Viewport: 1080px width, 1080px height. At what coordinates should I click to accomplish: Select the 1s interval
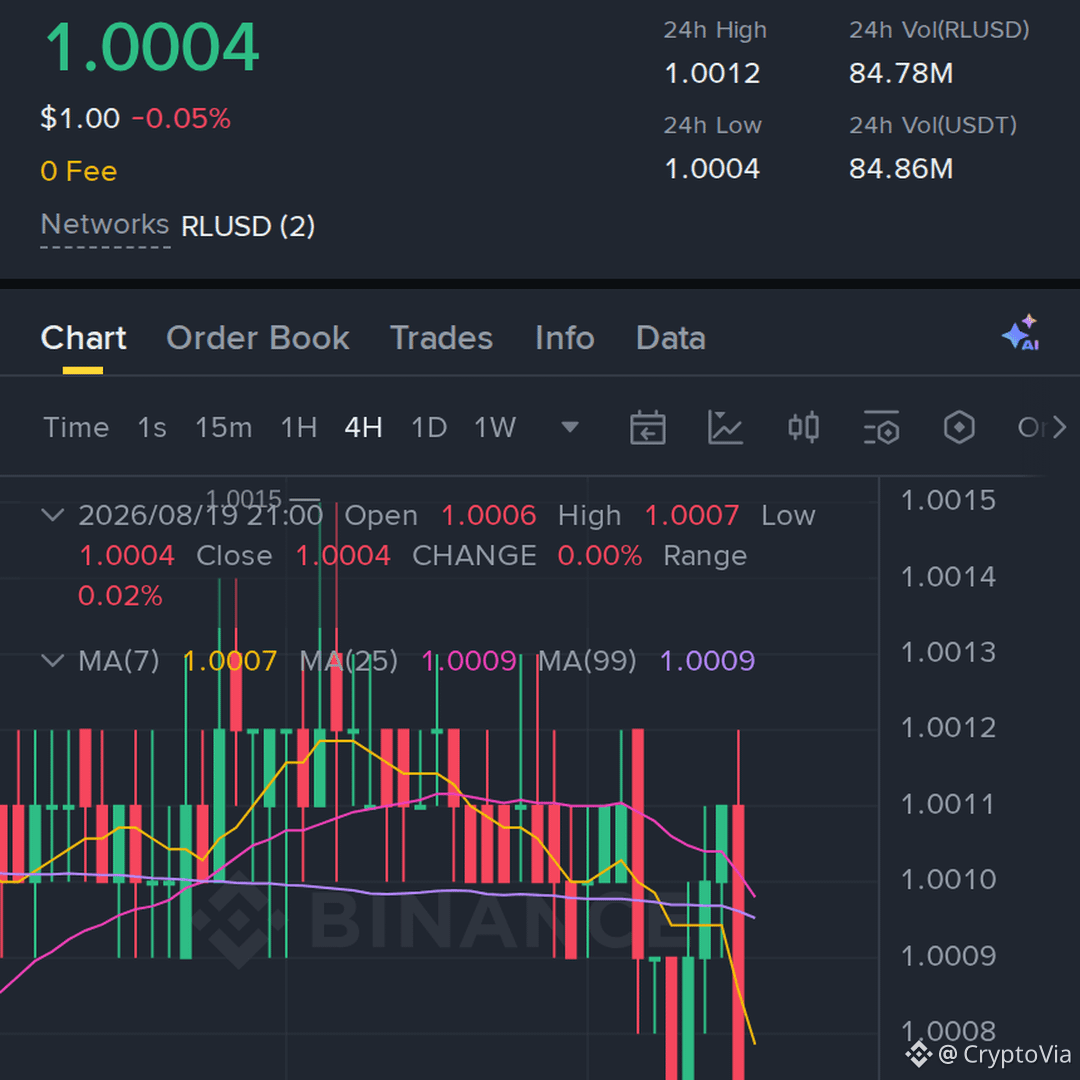click(x=152, y=427)
